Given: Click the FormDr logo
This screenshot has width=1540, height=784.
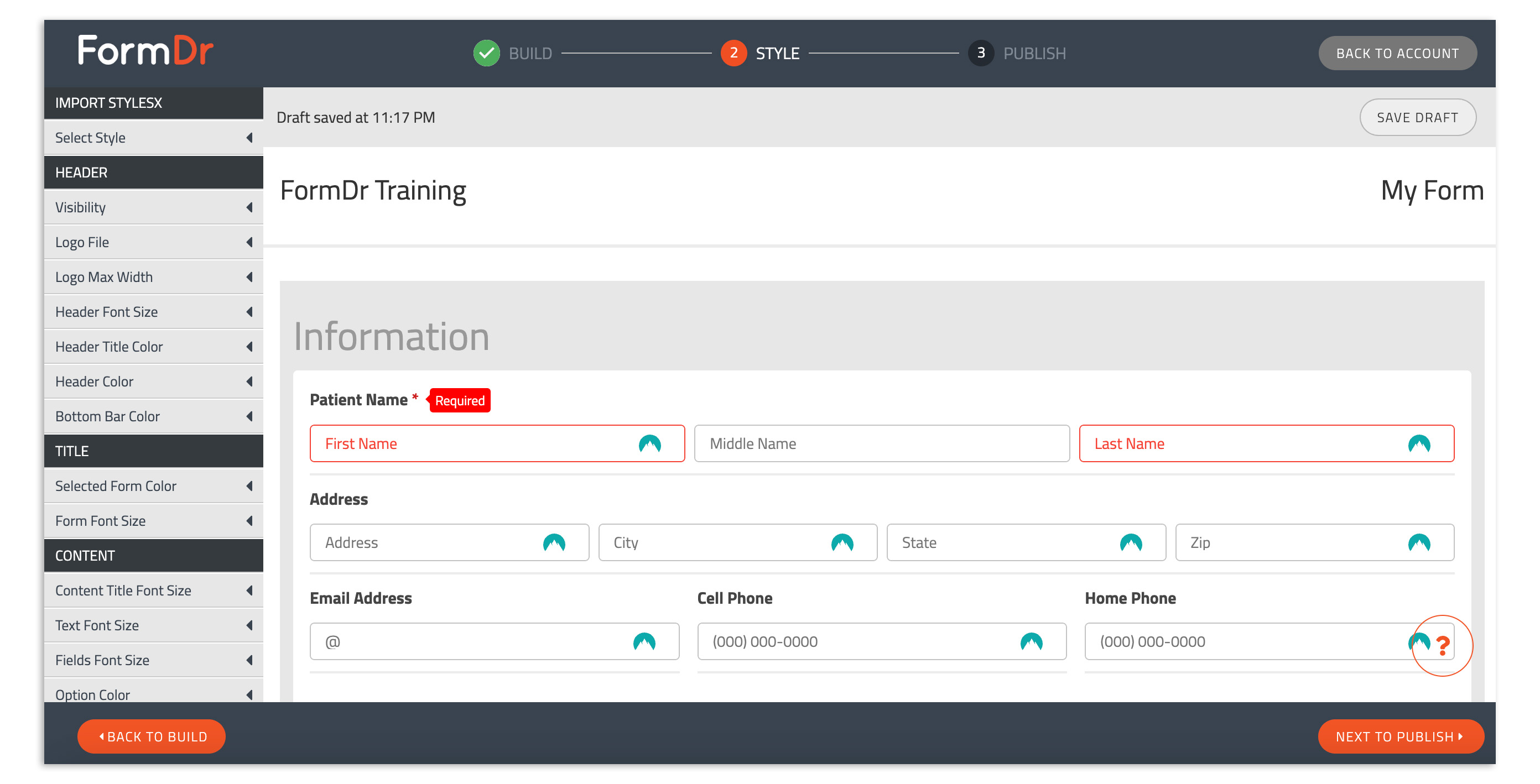Looking at the screenshot, I should tap(145, 51).
